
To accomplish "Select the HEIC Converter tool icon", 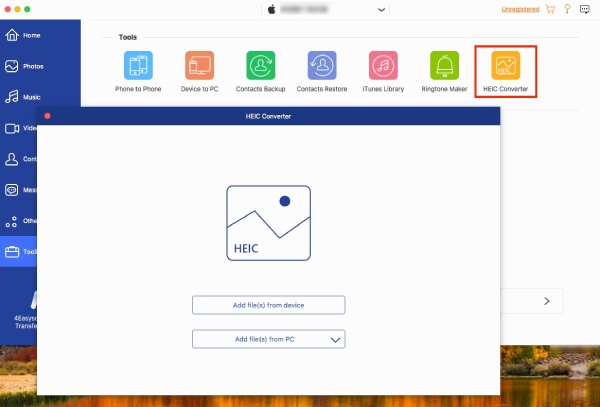I will click(x=505, y=65).
